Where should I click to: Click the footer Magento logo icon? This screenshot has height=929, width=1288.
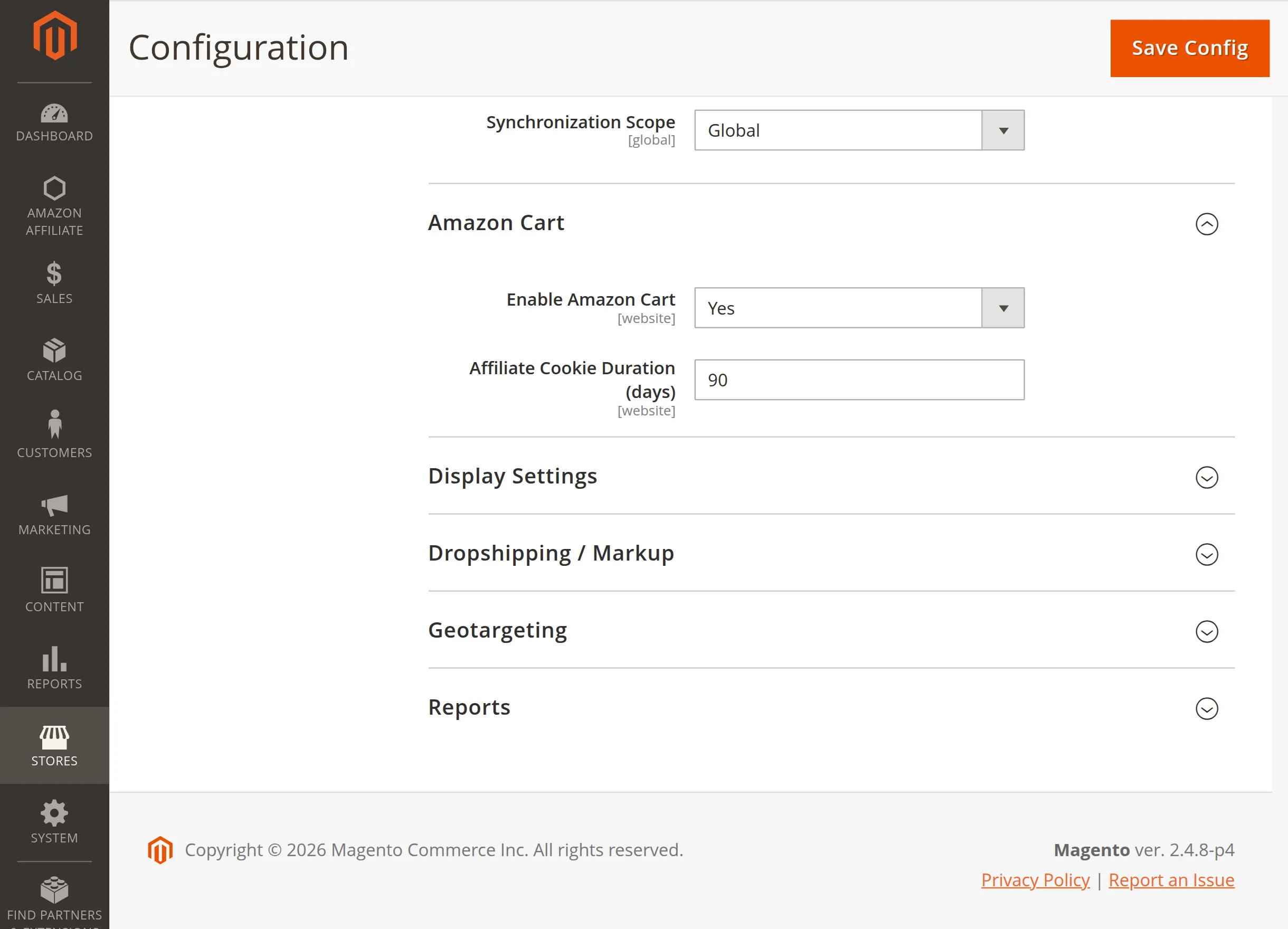pyautogui.click(x=160, y=850)
